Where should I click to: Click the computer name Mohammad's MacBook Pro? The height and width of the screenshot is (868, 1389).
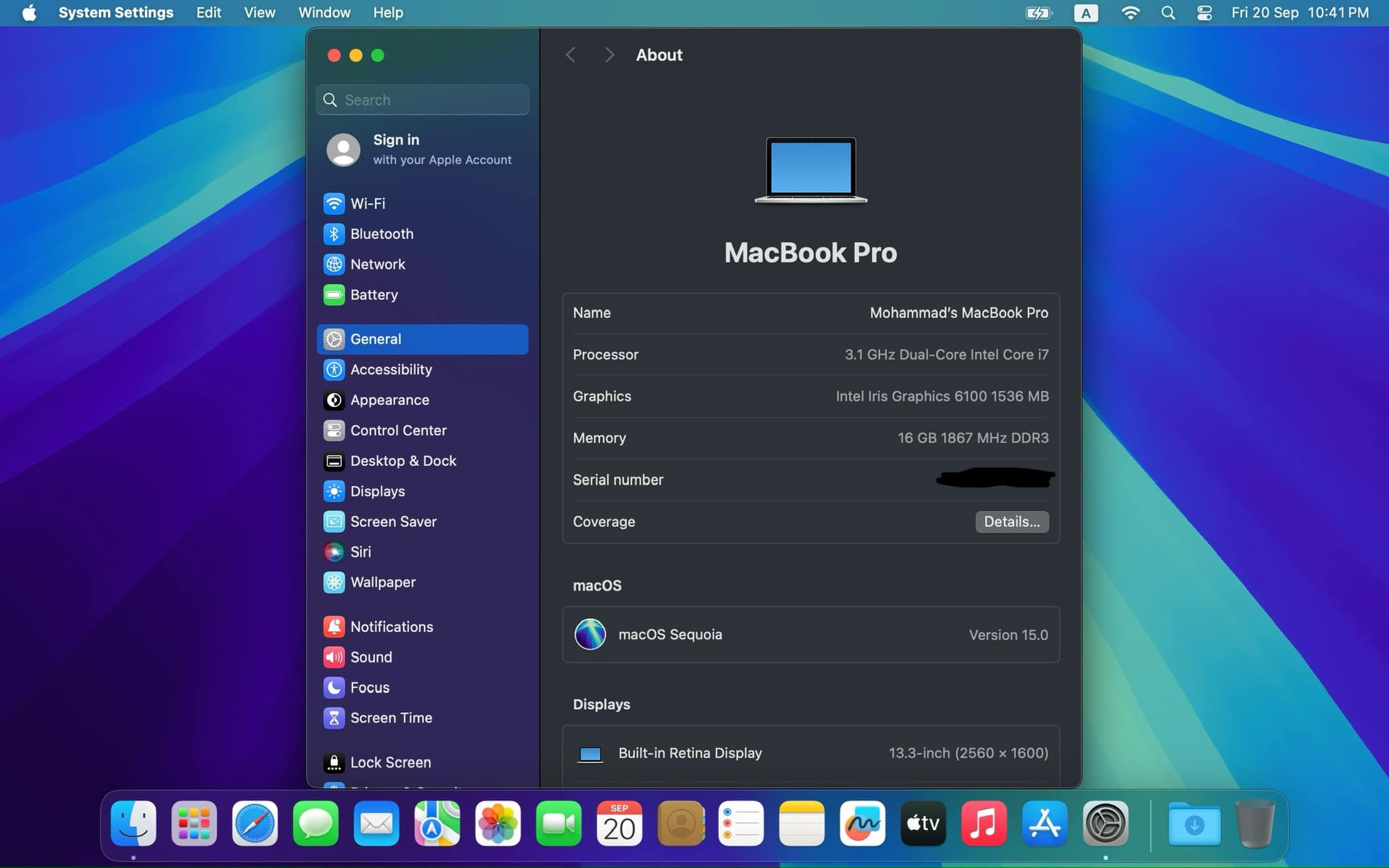958,313
